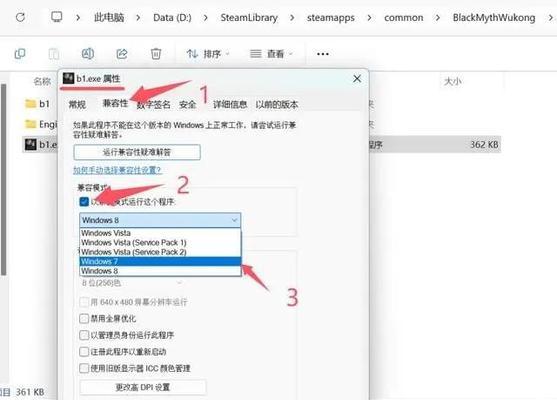
Task: Open the Digital Signatures (数字签名) tab
Action: [153, 104]
